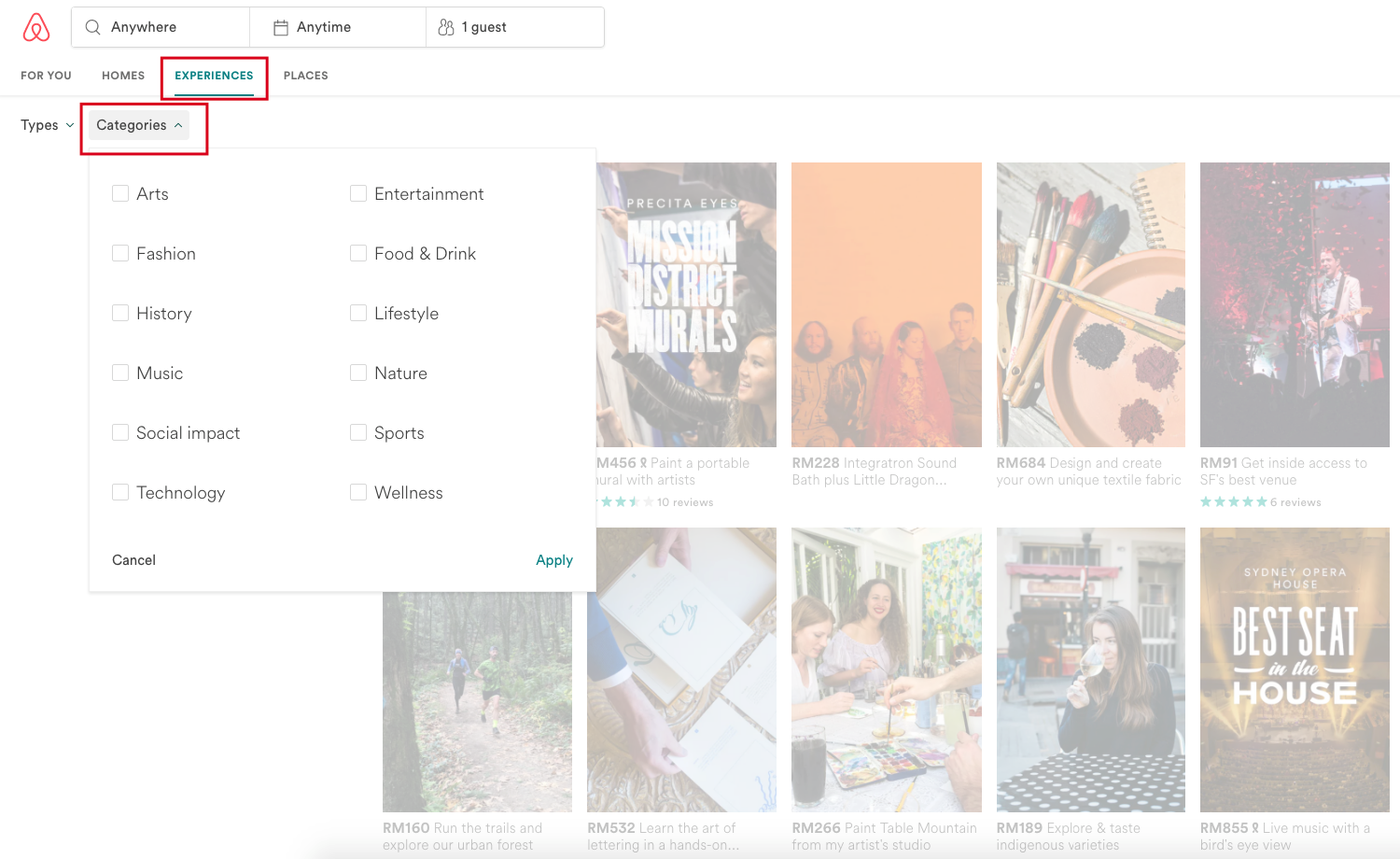Image resolution: width=1400 pixels, height=859 pixels.
Task: Check the Nature category checkbox
Action: pyautogui.click(x=358, y=373)
